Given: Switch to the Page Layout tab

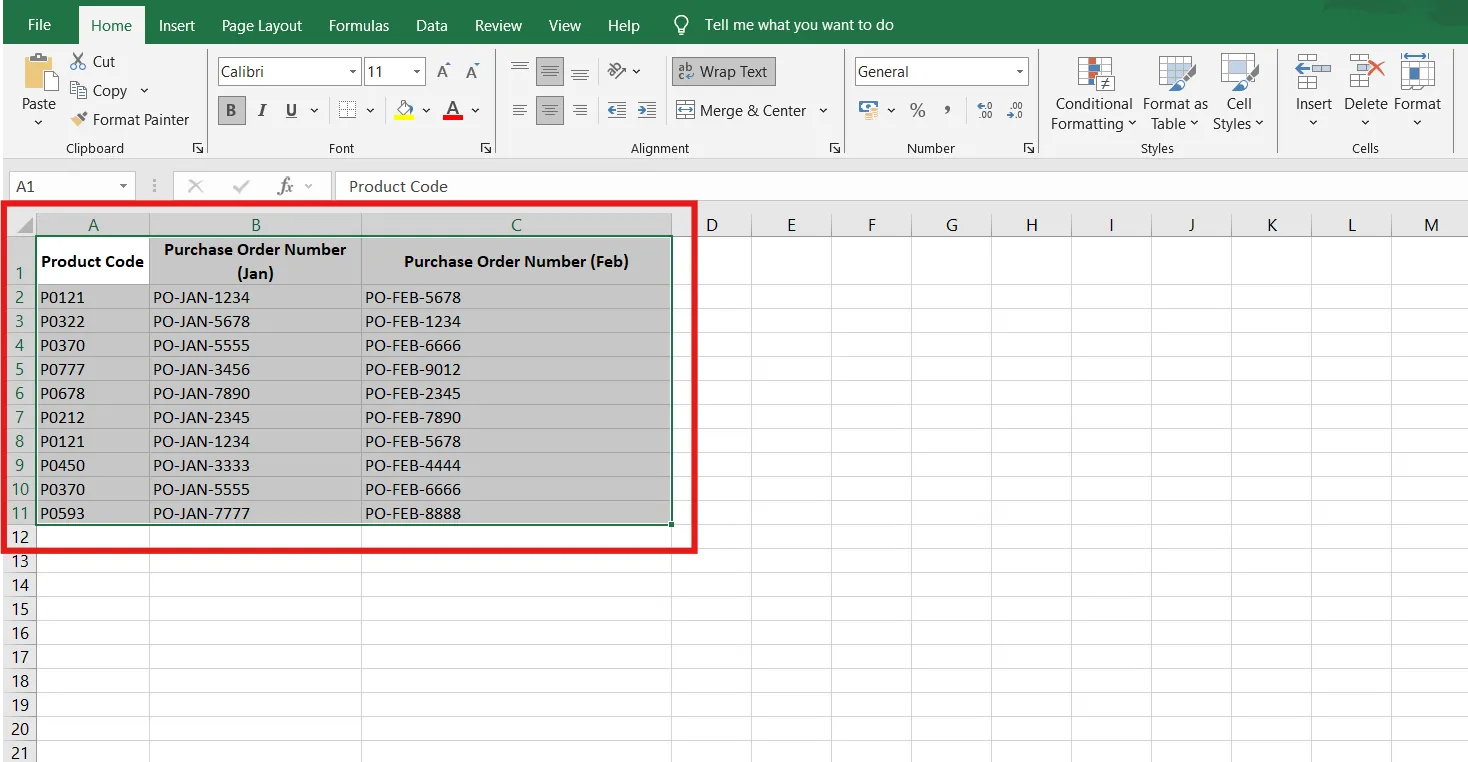Looking at the screenshot, I should click(262, 26).
